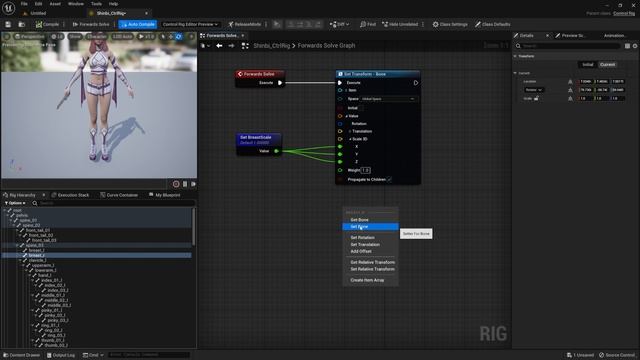Open the Edit menu

click(x=38, y=4)
